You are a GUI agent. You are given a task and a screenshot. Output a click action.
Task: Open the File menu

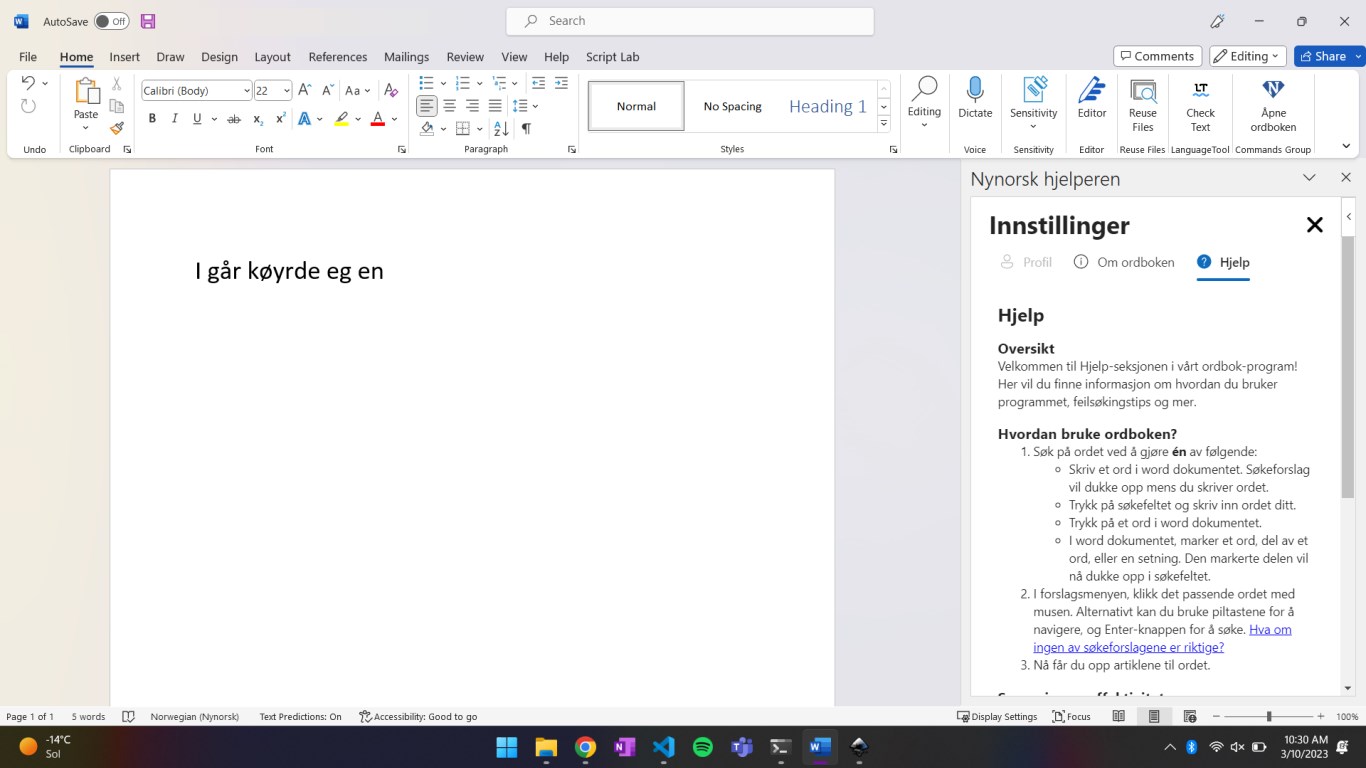click(28, 57)
